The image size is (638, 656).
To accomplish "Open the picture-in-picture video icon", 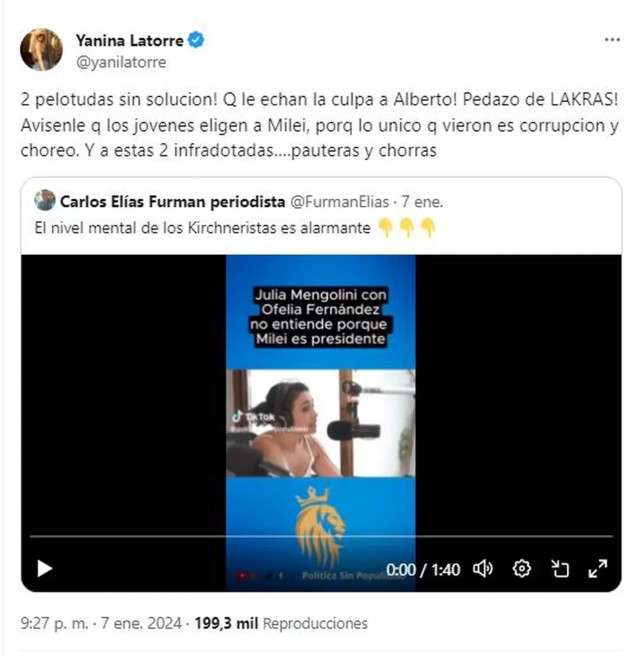I will click(560, 569).
